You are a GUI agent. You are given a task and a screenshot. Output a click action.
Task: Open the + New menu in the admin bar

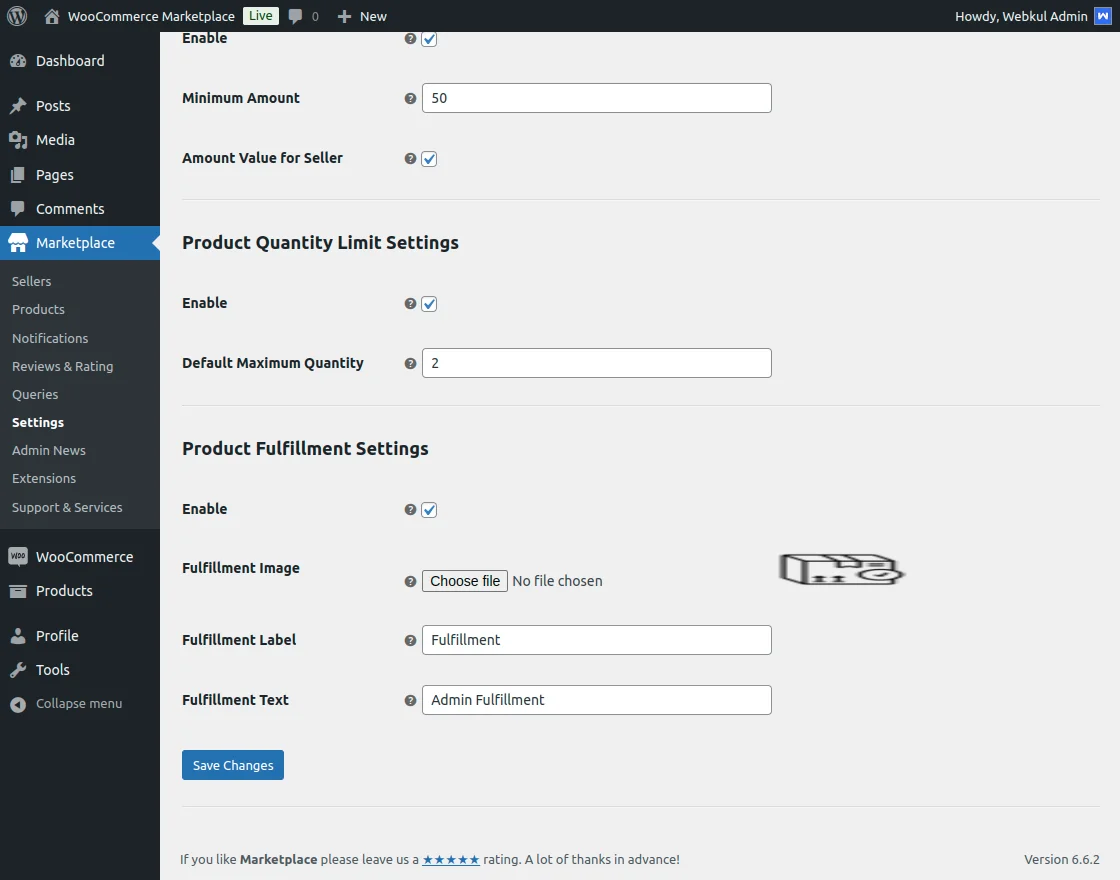[361, 15]
